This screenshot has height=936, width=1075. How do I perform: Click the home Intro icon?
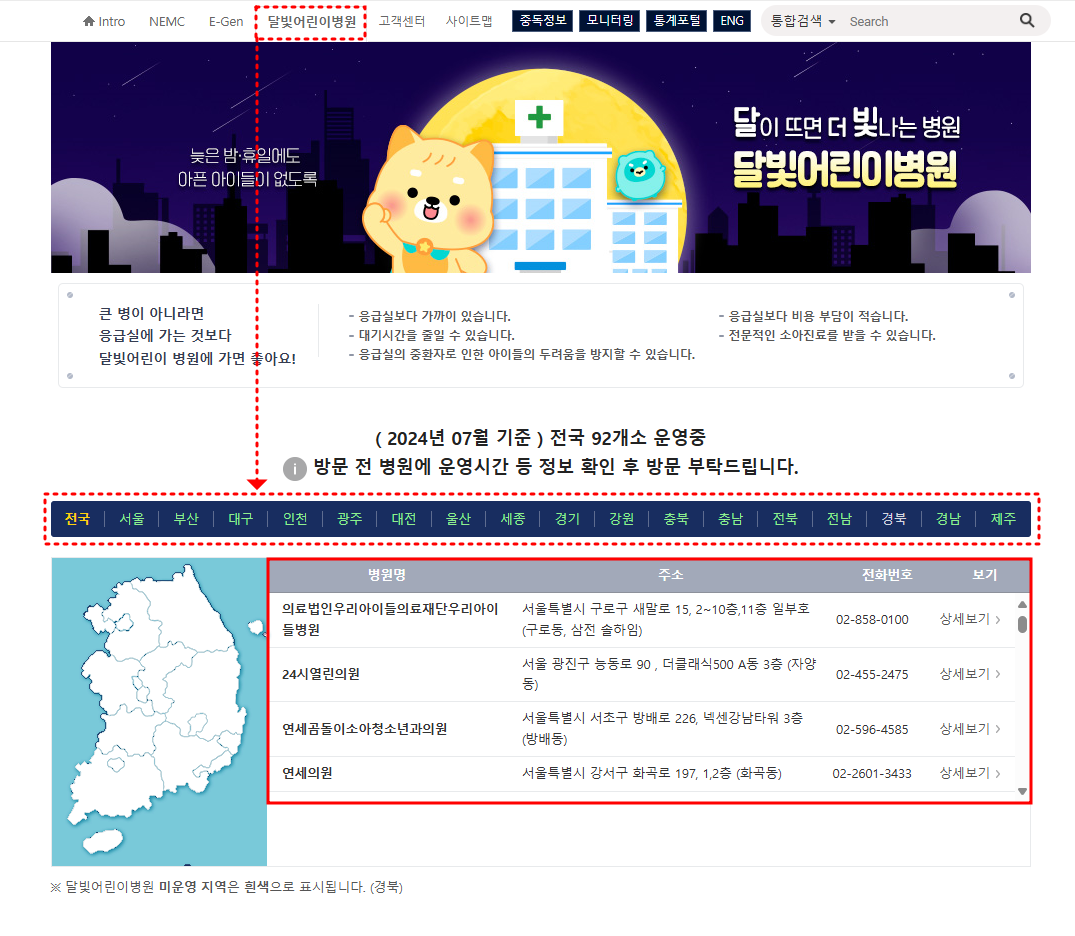point(89,20)
